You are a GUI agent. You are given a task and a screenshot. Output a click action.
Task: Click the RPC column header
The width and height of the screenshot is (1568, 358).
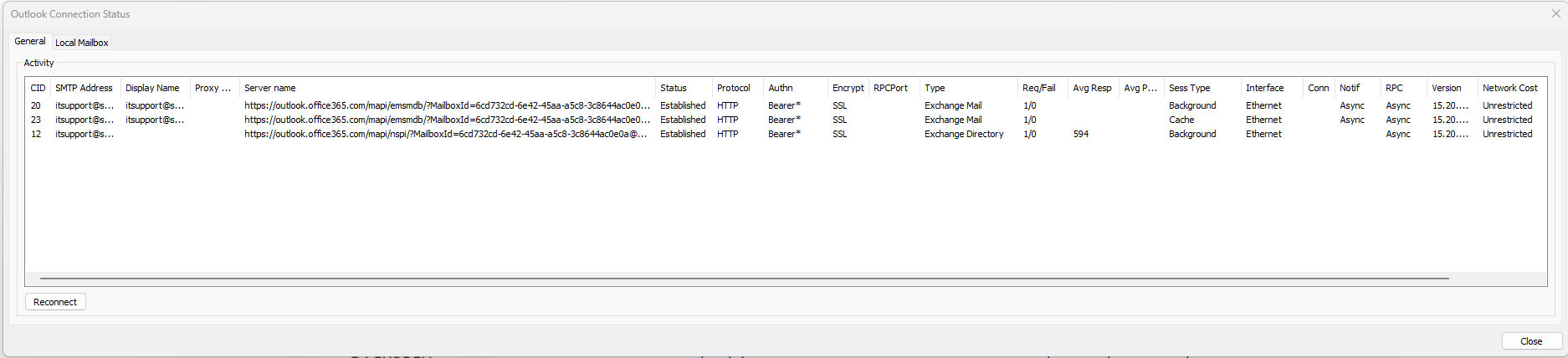1403,88
